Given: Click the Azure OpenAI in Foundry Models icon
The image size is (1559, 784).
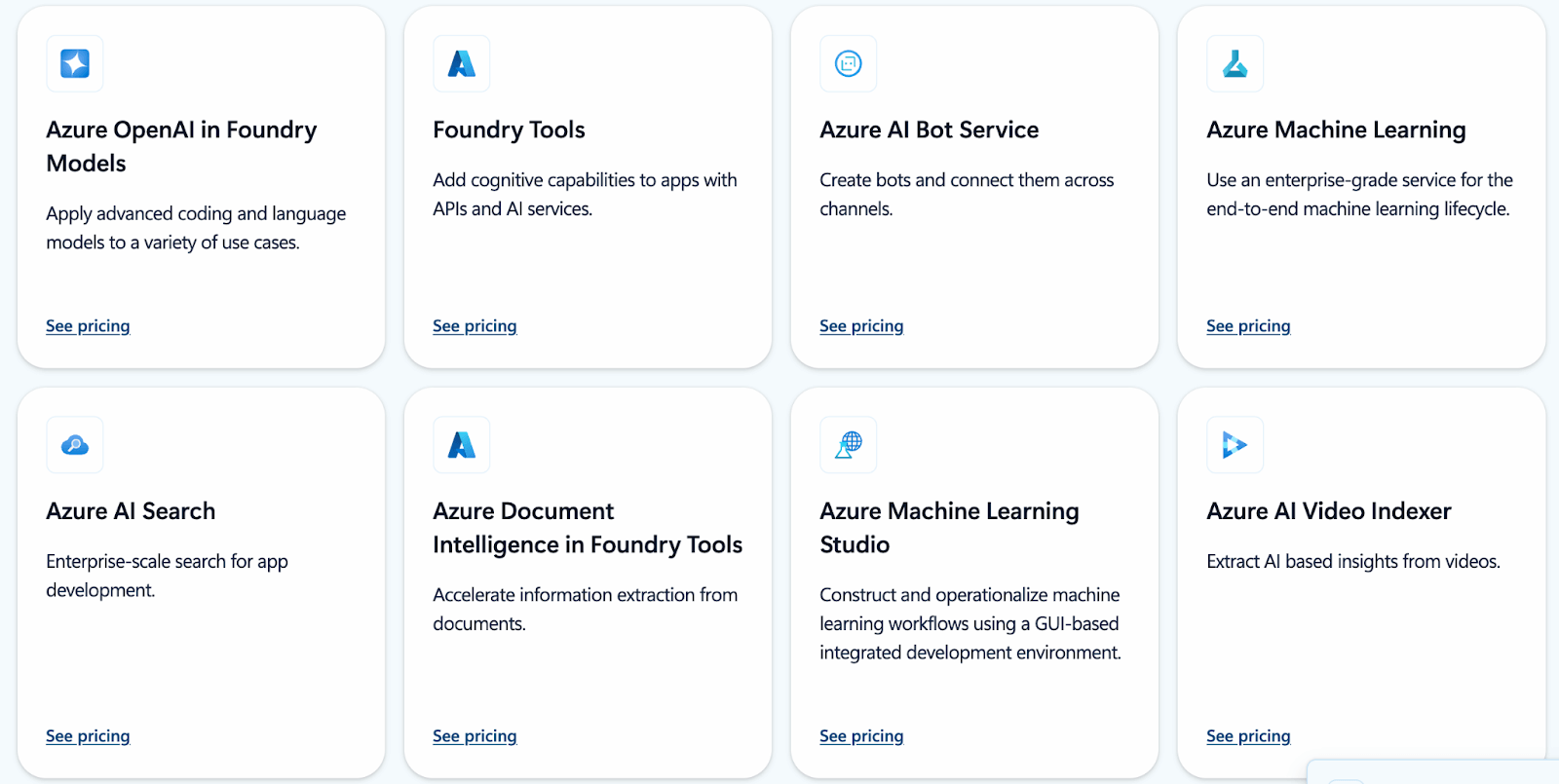Looking at the screenshot, I should tap(75, 63).
